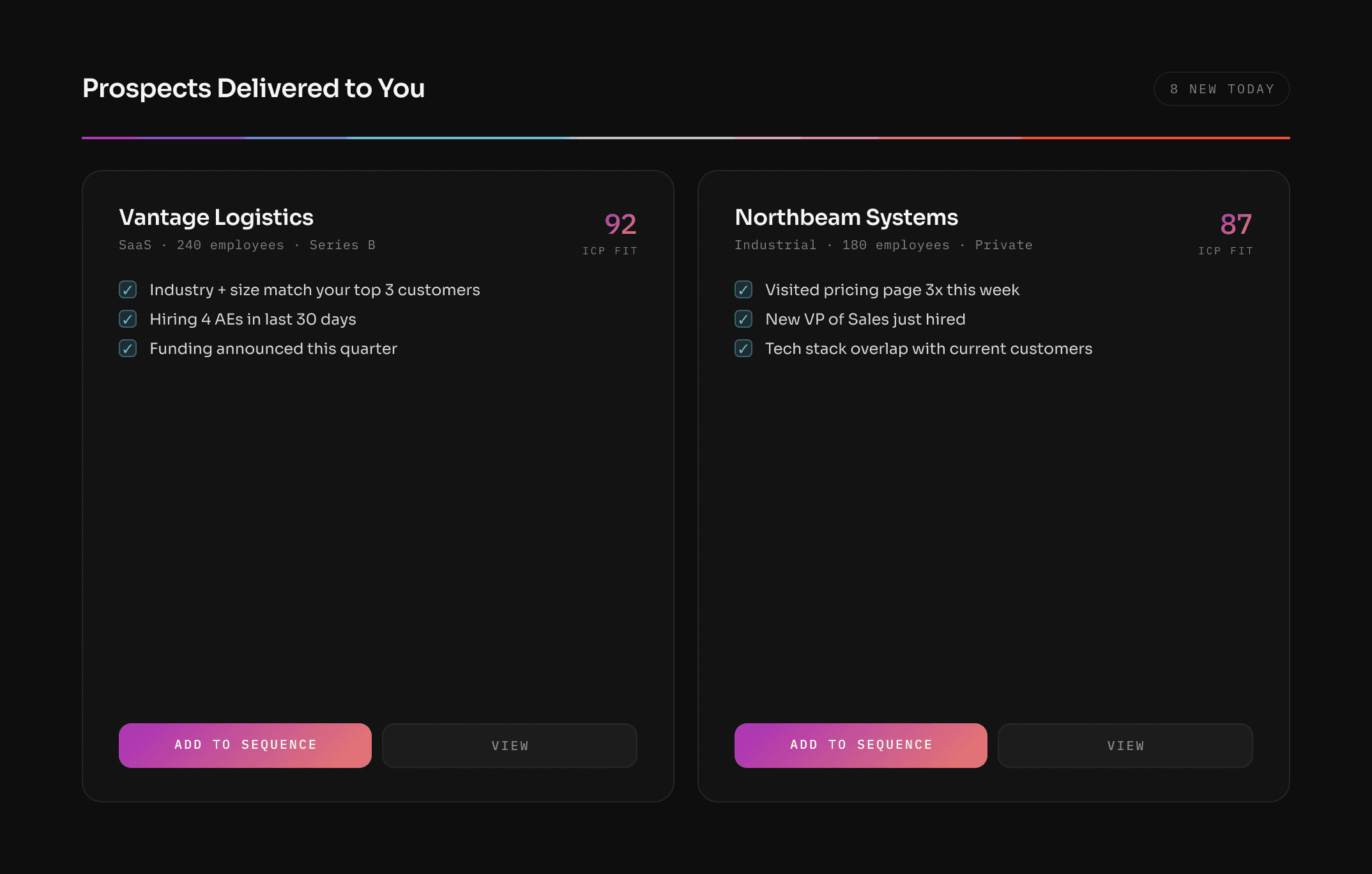Viewport: 1372px width, 874px height.
Task: Uncheck 'New VP of Sales just hired'
Action: (x=743, y=319)
